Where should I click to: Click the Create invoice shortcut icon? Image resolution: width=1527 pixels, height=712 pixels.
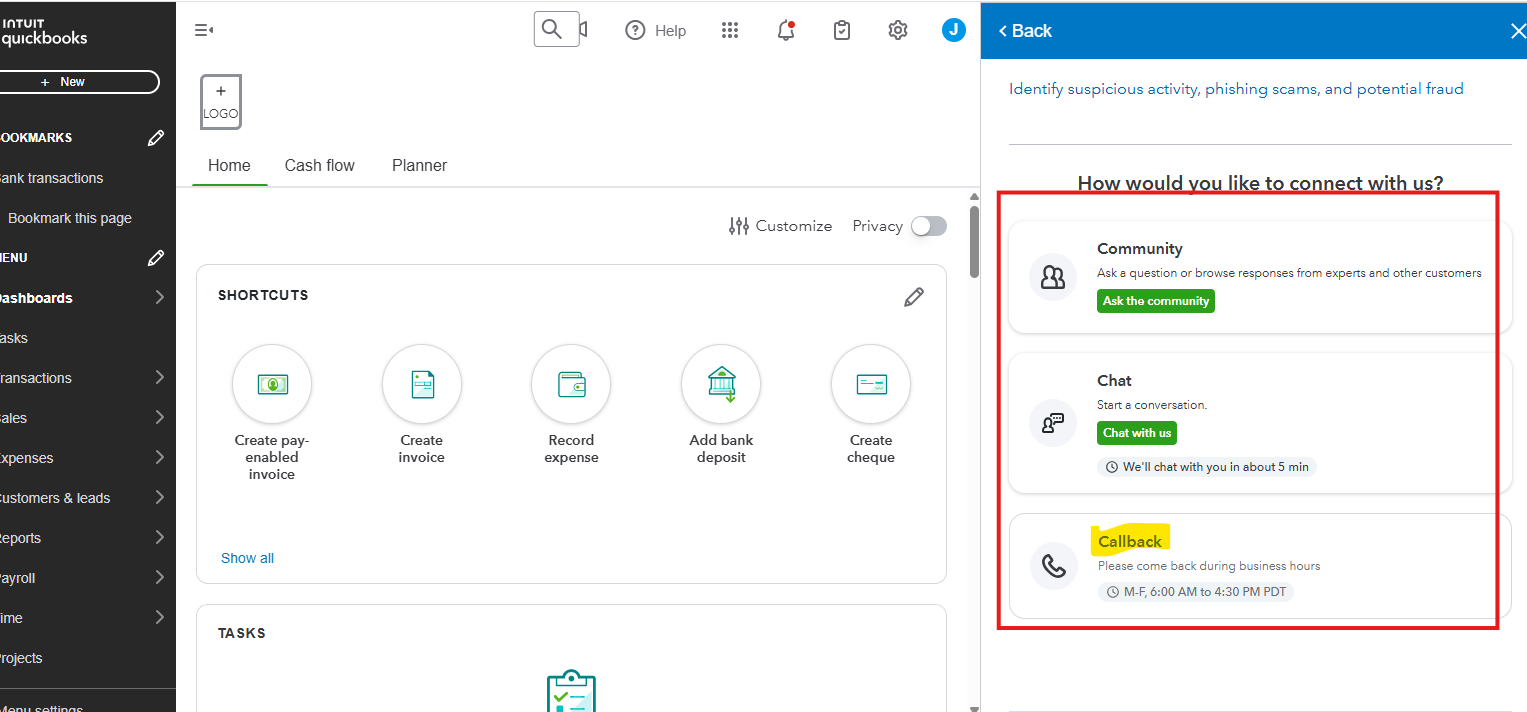[421, 384]
